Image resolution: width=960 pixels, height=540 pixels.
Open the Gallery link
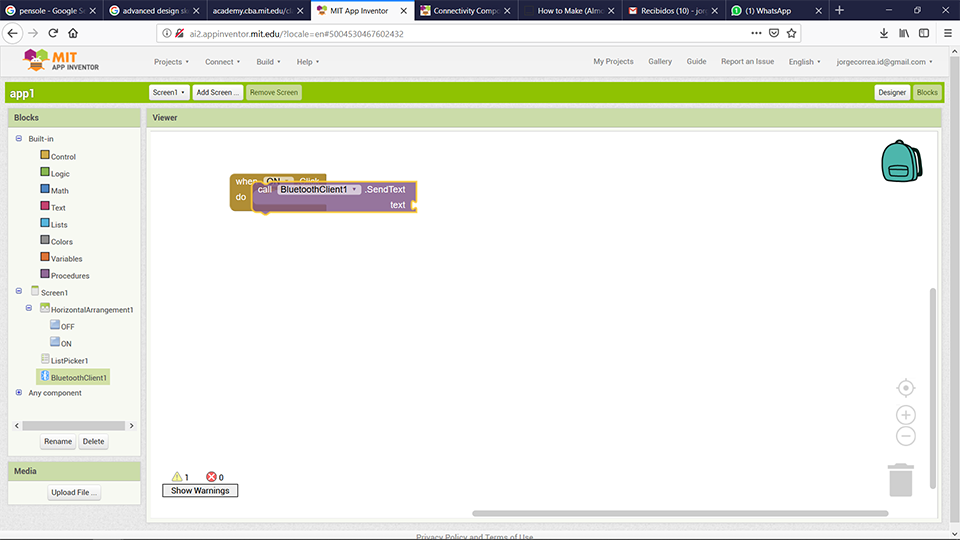660,61
